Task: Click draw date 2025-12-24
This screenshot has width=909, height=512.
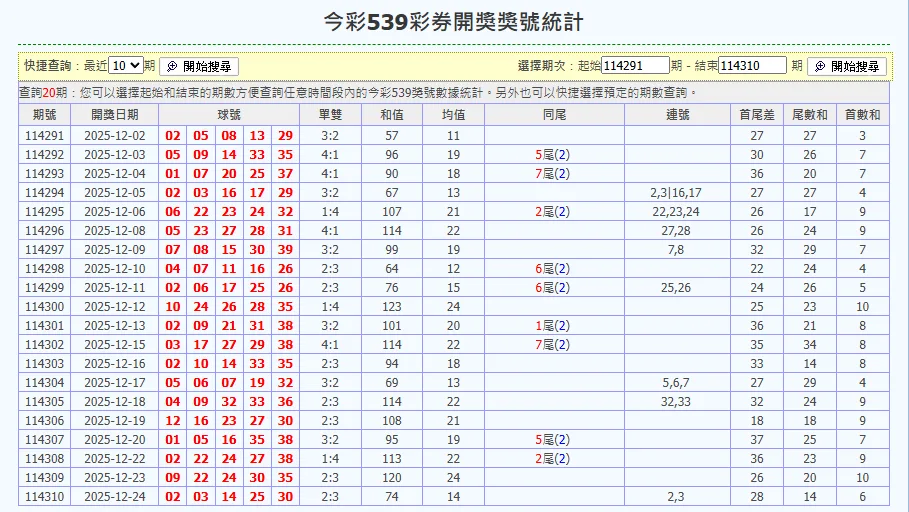Action: click(x=115, y=497)
